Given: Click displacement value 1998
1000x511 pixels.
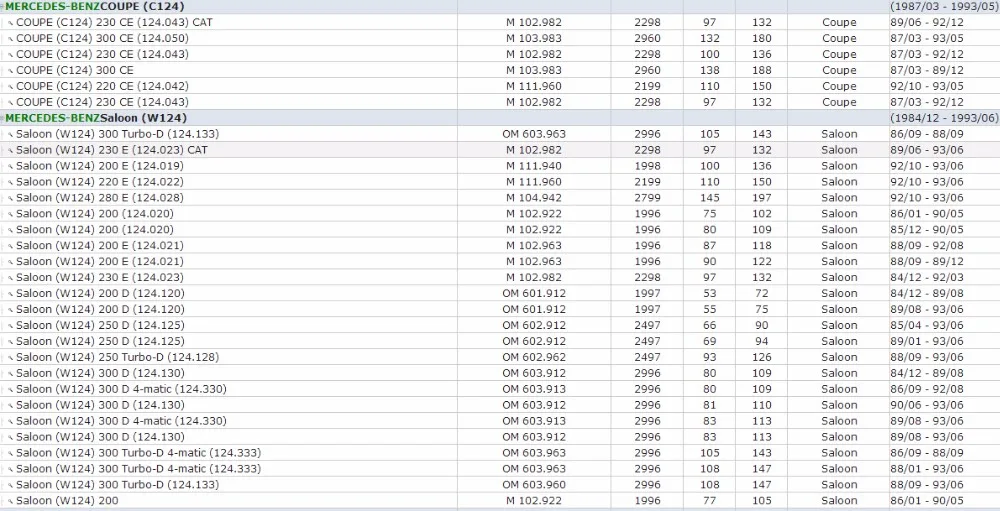Looking at the screenshot, I should point(647,166).
